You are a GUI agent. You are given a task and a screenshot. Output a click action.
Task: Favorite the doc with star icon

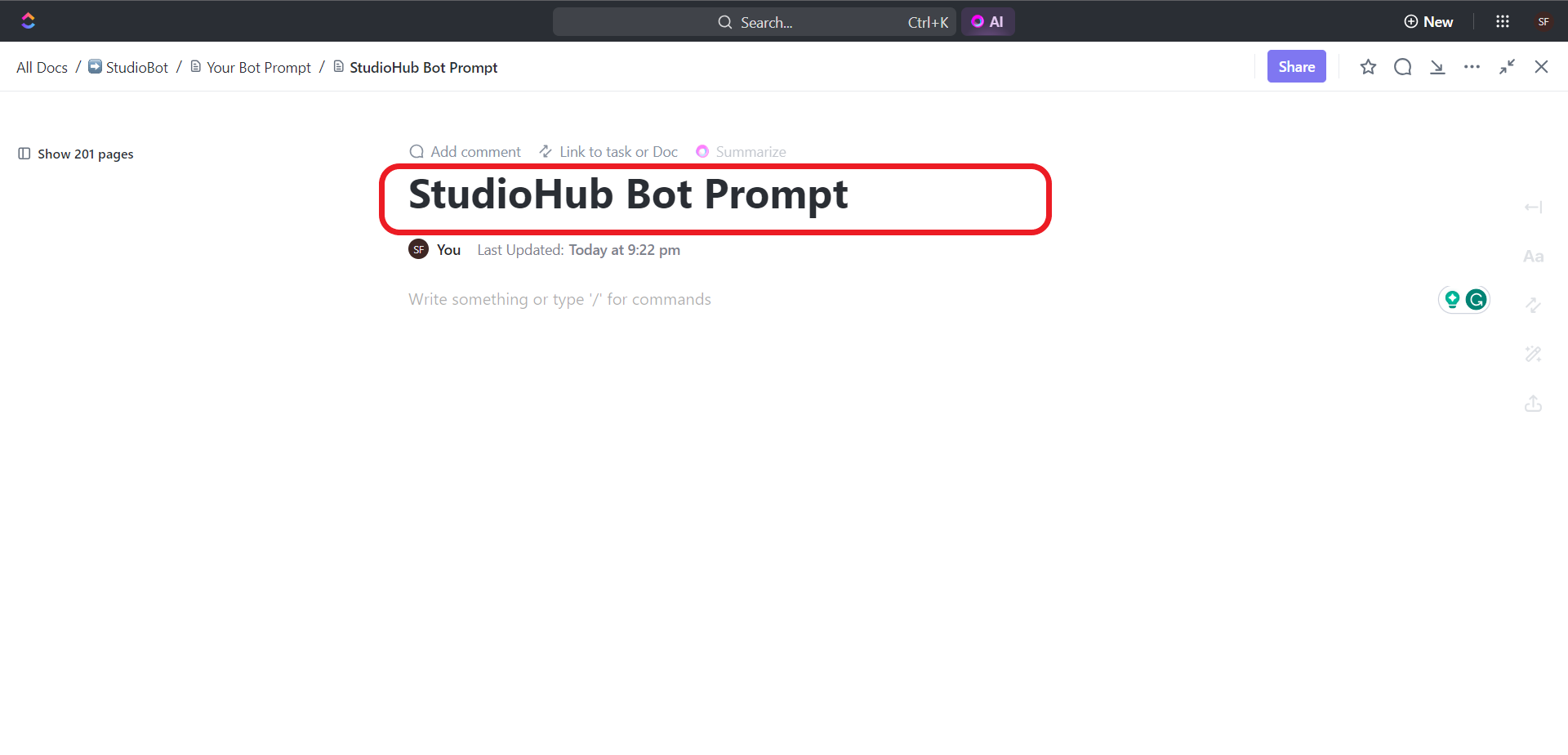[1368, 67]
